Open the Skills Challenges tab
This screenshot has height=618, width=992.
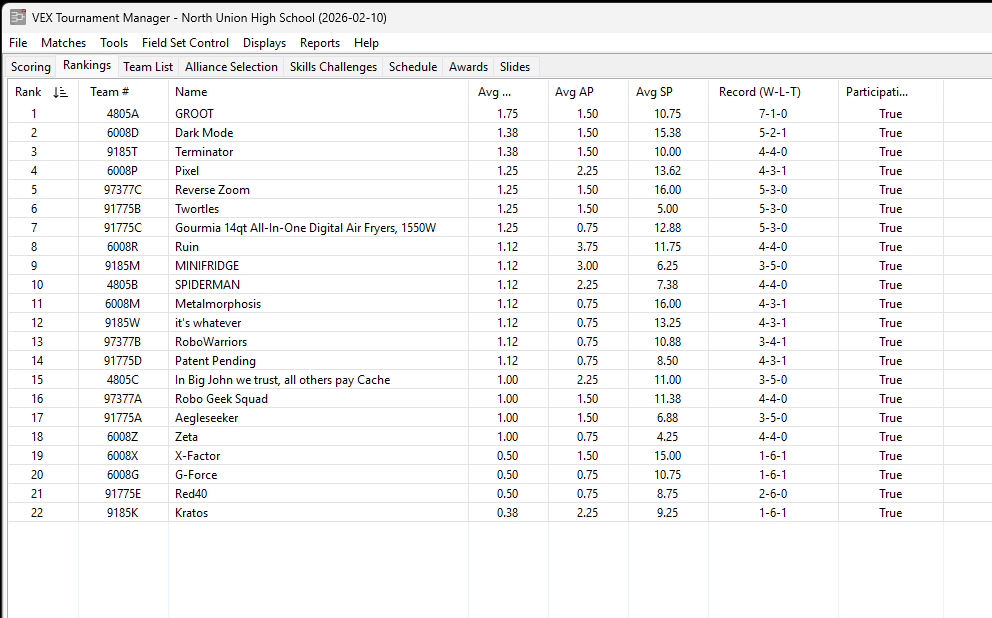pos(333,67)
